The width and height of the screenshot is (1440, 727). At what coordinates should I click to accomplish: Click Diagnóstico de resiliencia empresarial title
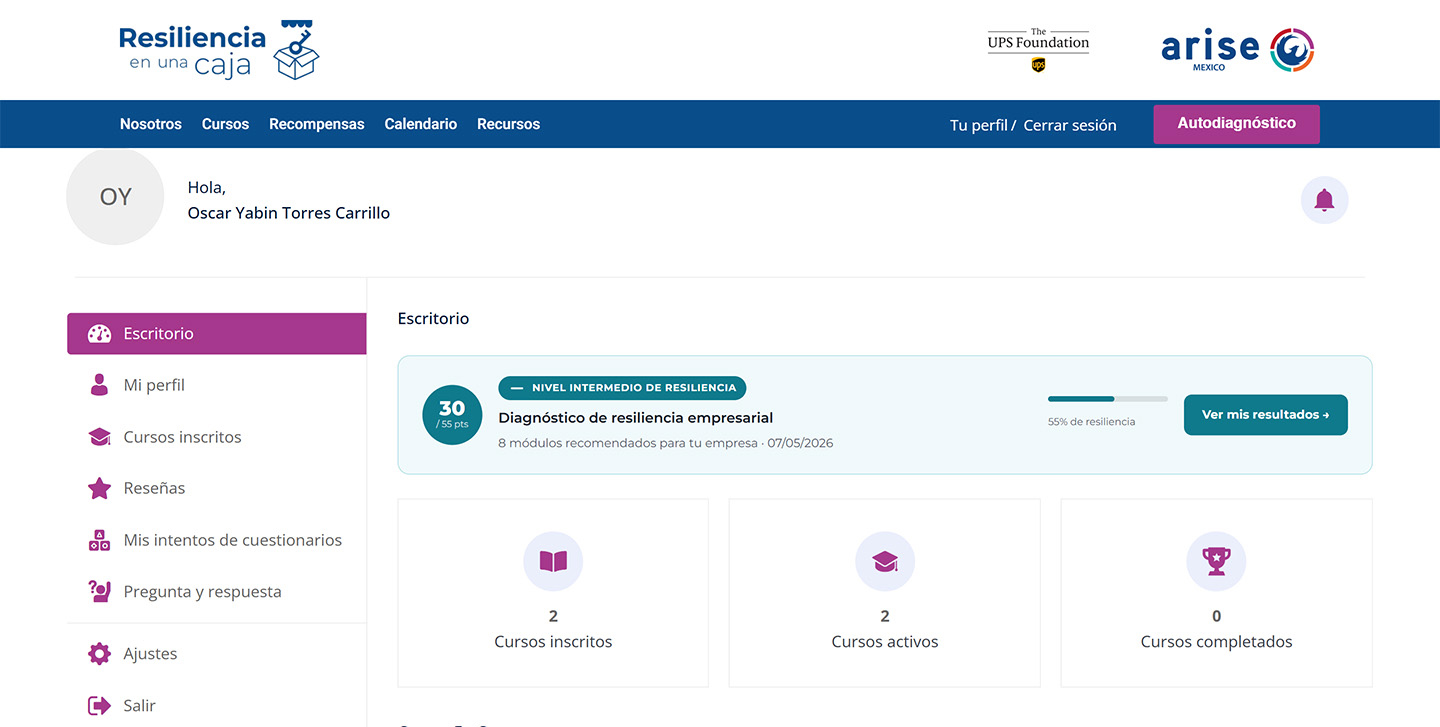coord(636,418)
